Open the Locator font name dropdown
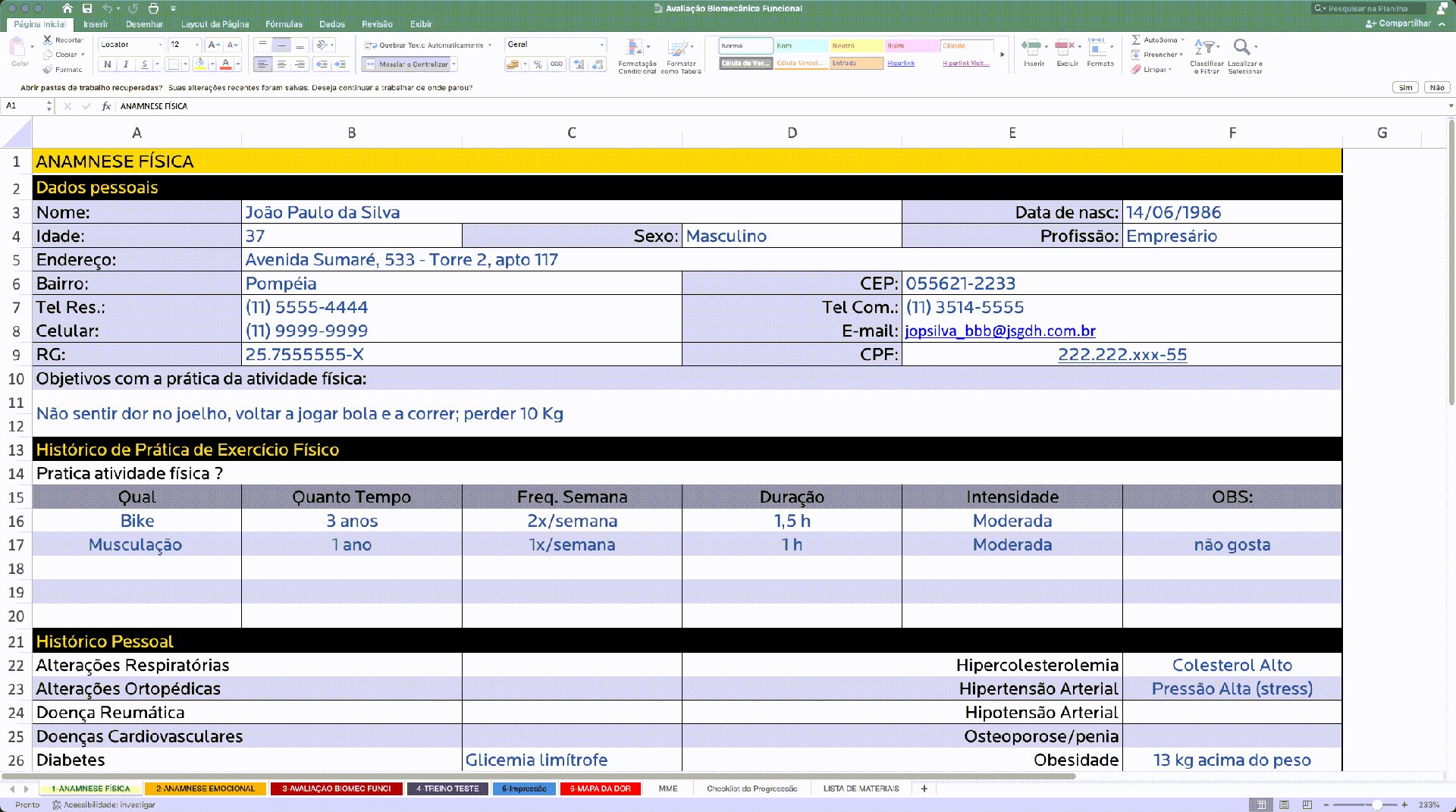The image size is (1456, 812). point(160,45)
